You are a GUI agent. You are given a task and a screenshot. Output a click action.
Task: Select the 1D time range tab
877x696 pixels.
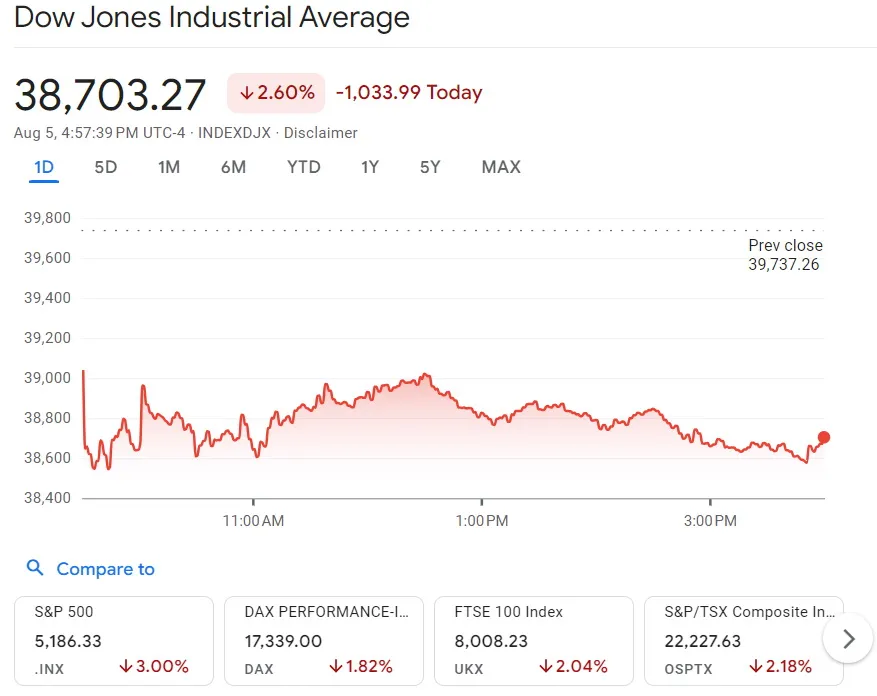click(44, 167)
